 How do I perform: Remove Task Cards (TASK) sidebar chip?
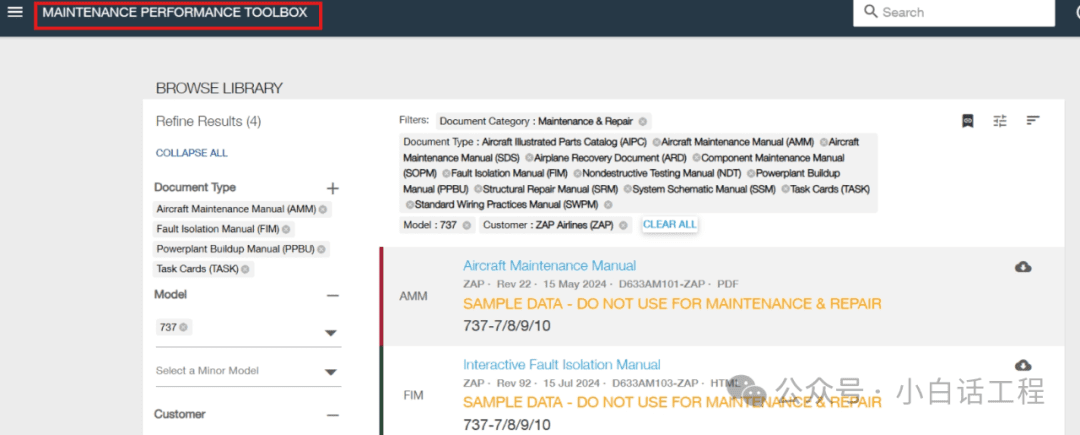[x=243, y=269]
